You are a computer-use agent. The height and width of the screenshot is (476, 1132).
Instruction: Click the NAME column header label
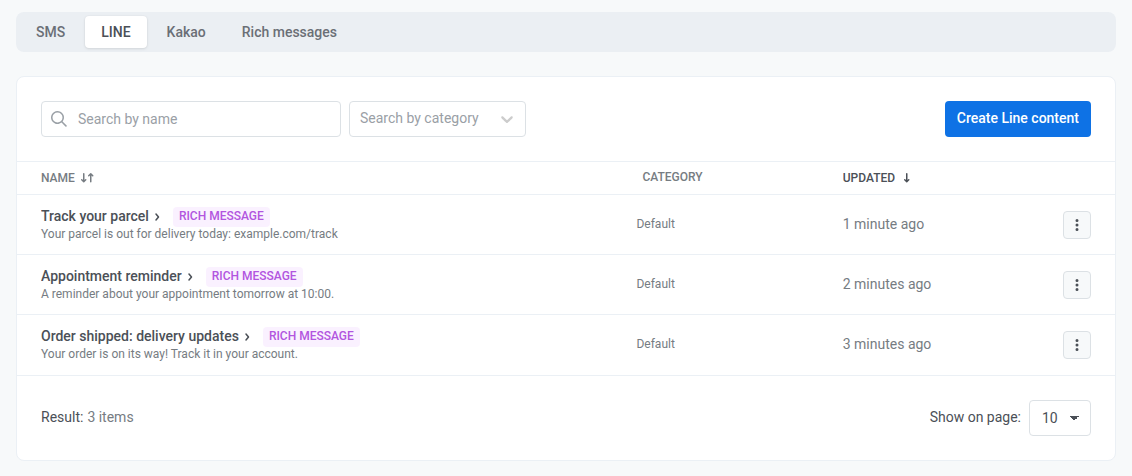coord(58,178)
